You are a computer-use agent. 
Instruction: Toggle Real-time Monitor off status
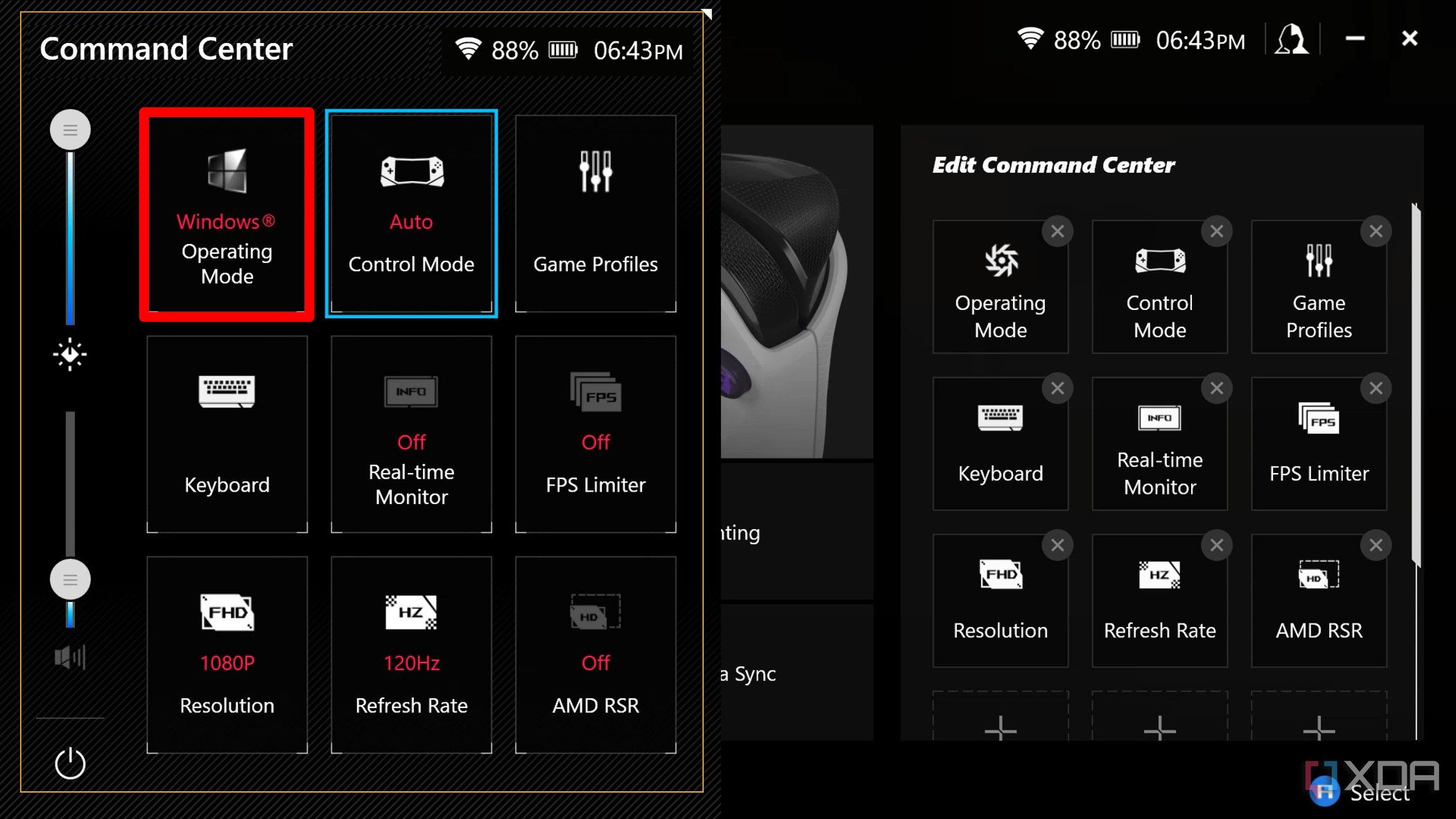point(411,434)
